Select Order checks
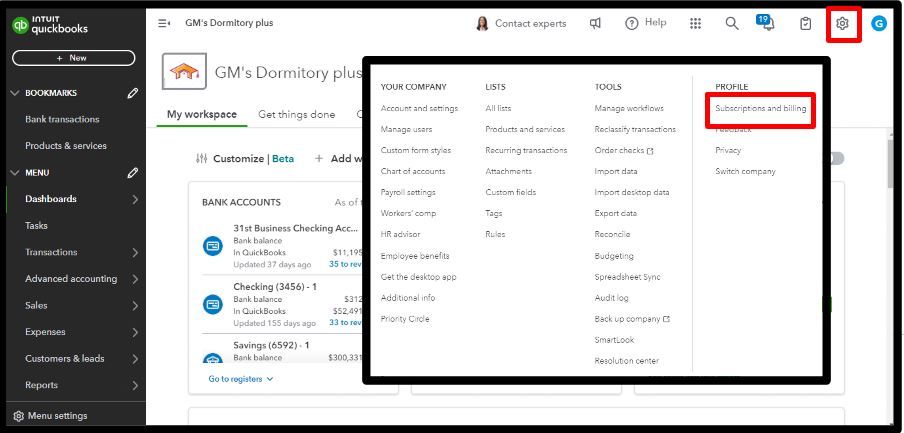The image size is (904, 433). click(624, 150)
